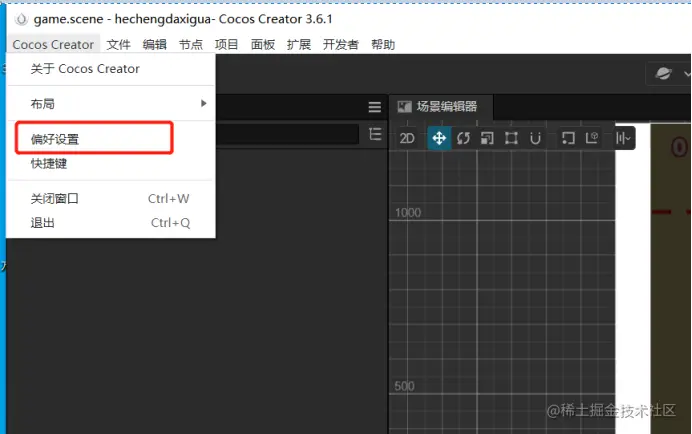Click the Cocos Creator logo in title bar

pyautogui.click(x=21, y=19)
